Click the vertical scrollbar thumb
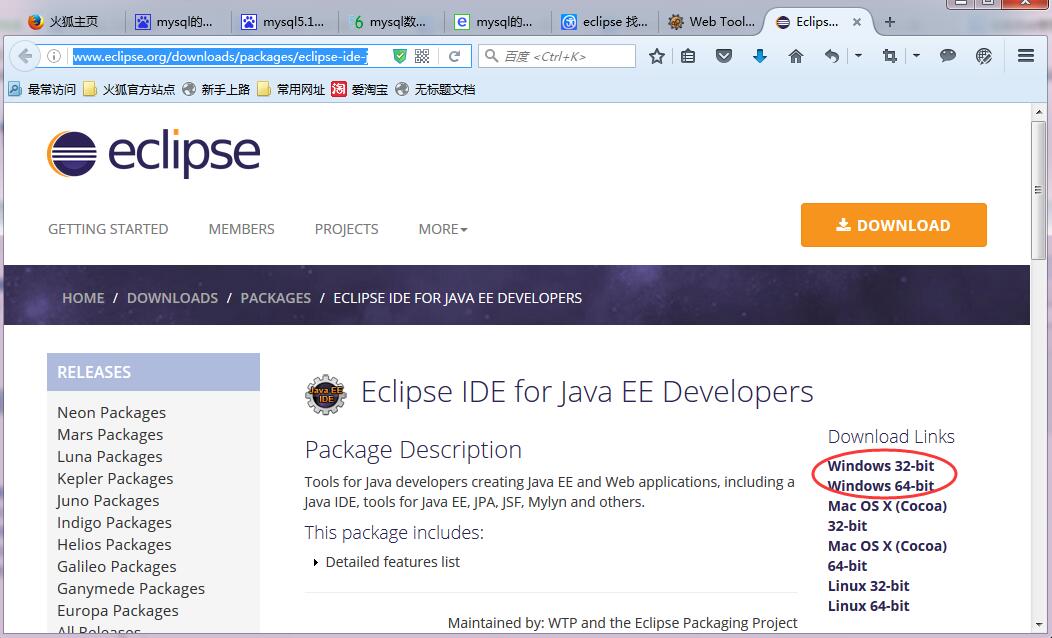This screenshot has height=638, width=1052. tap(1039, 190)
